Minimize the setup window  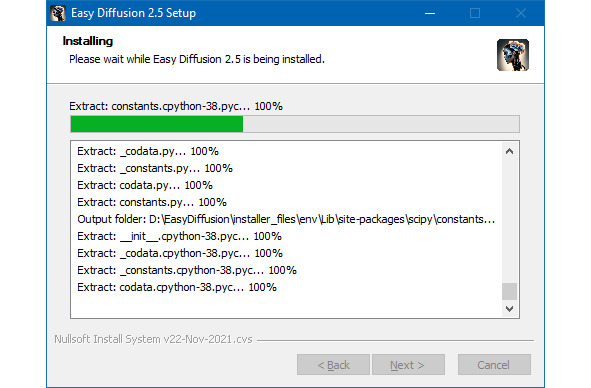point(430,13)
